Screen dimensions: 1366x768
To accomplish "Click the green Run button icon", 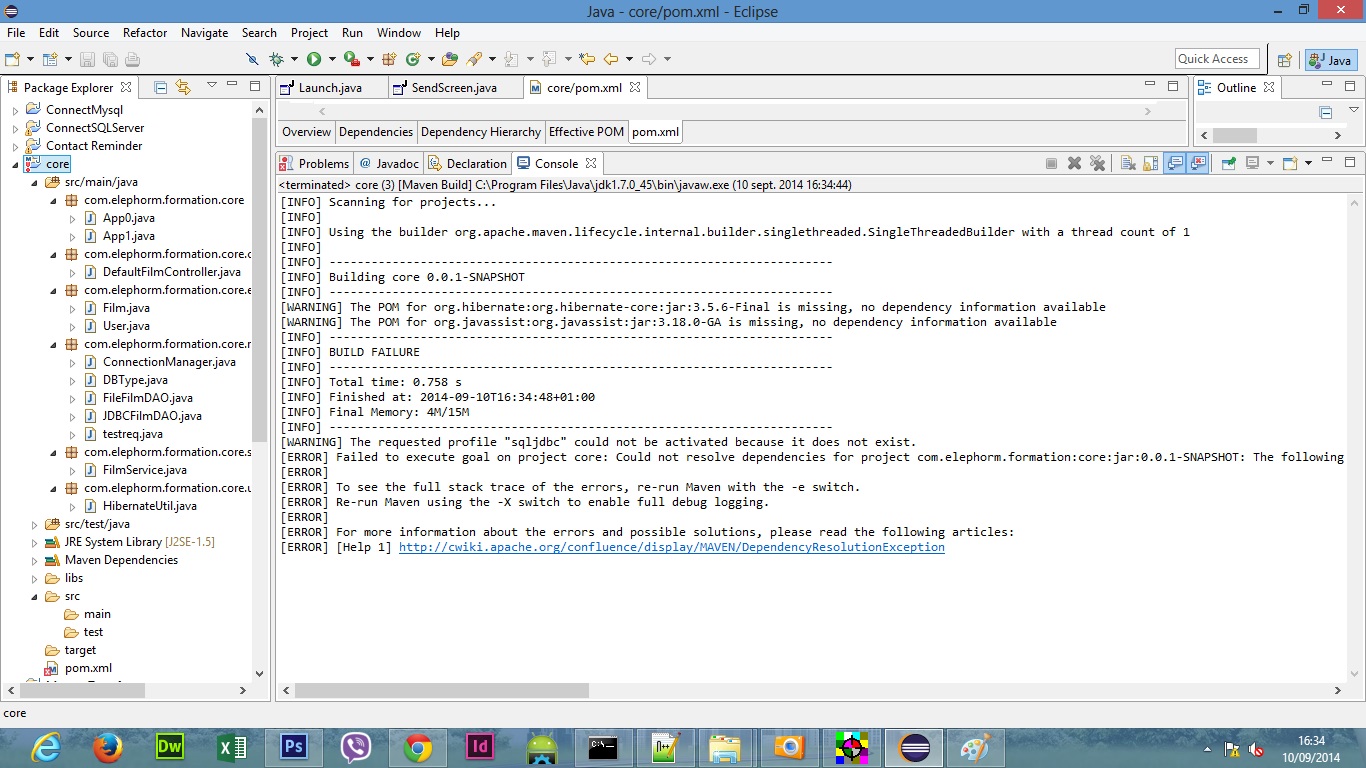I will coord(314,59).
